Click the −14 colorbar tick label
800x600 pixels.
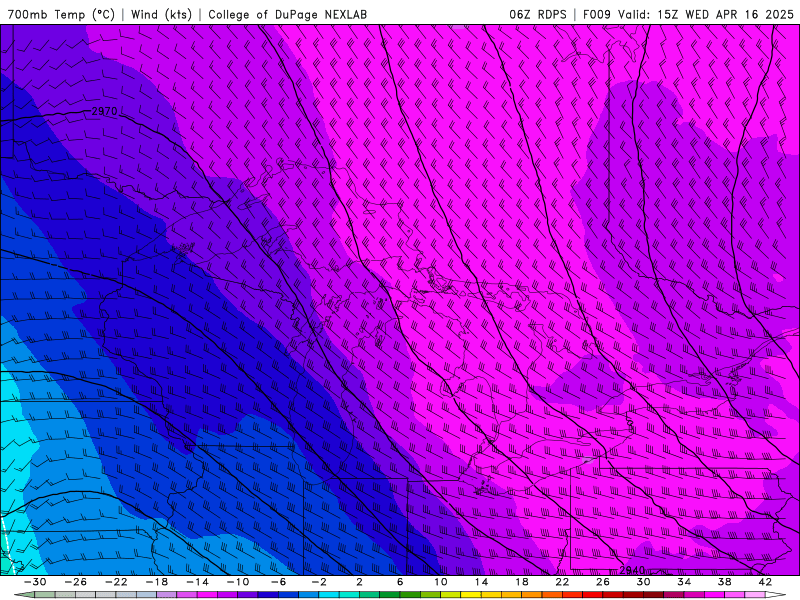[197, 582]
